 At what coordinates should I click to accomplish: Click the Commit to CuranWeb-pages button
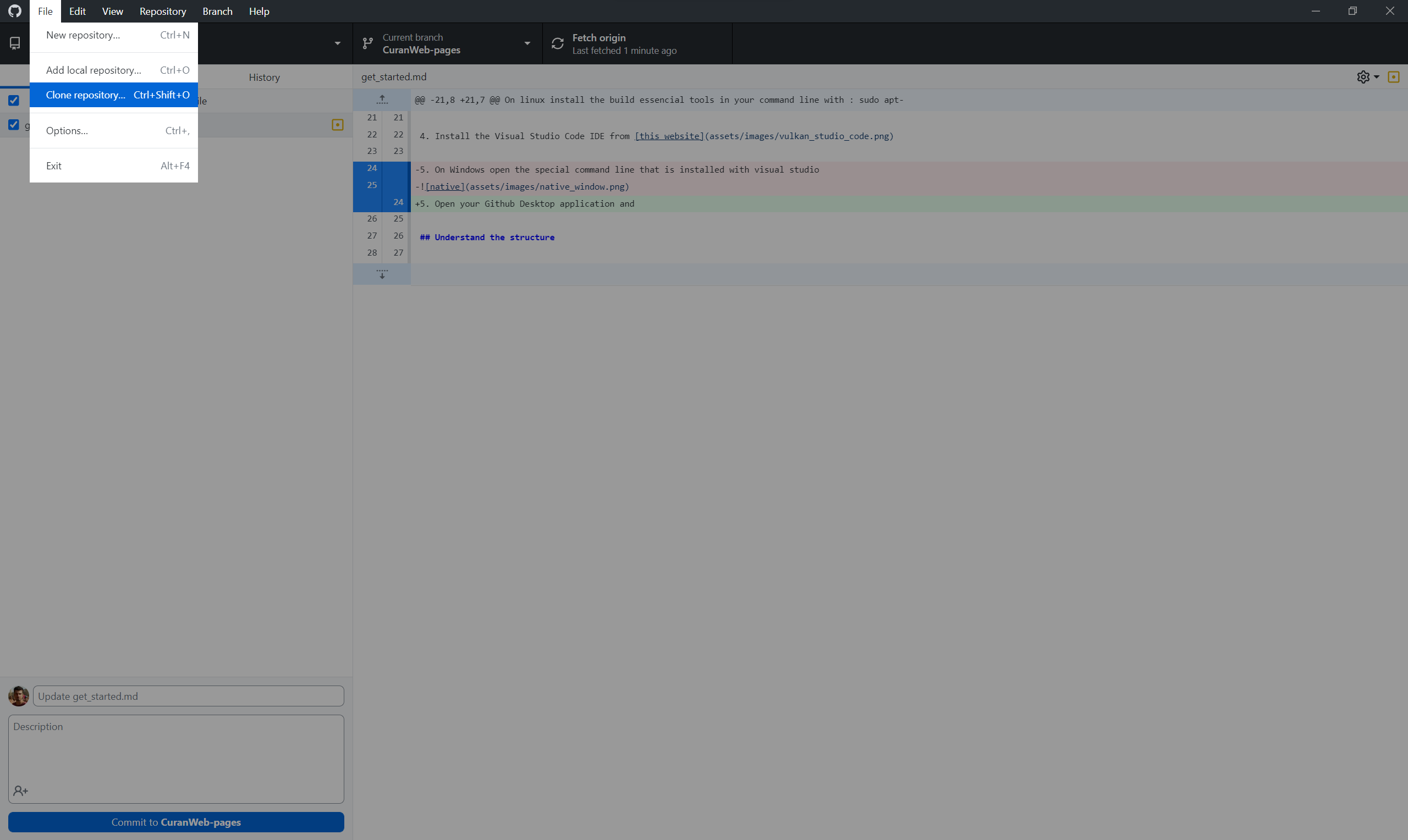(176, 822)
